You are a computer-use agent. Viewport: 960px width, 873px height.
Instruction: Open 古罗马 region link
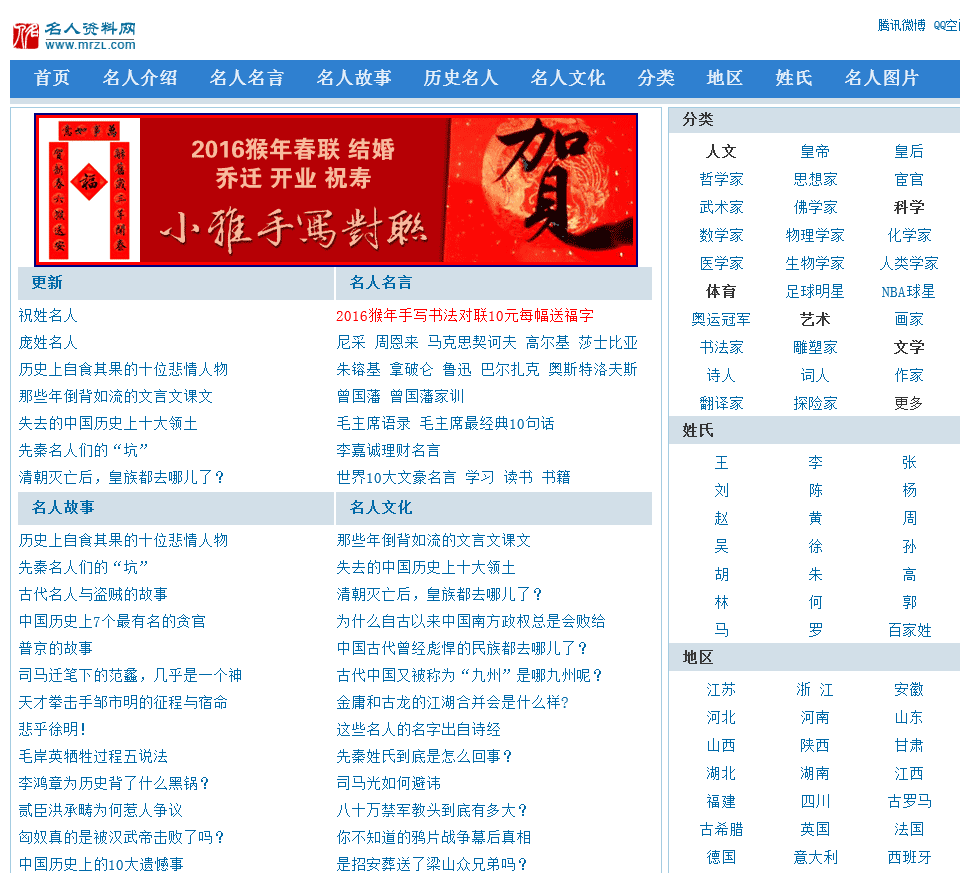pyautogui.click(x=909, y=801)
